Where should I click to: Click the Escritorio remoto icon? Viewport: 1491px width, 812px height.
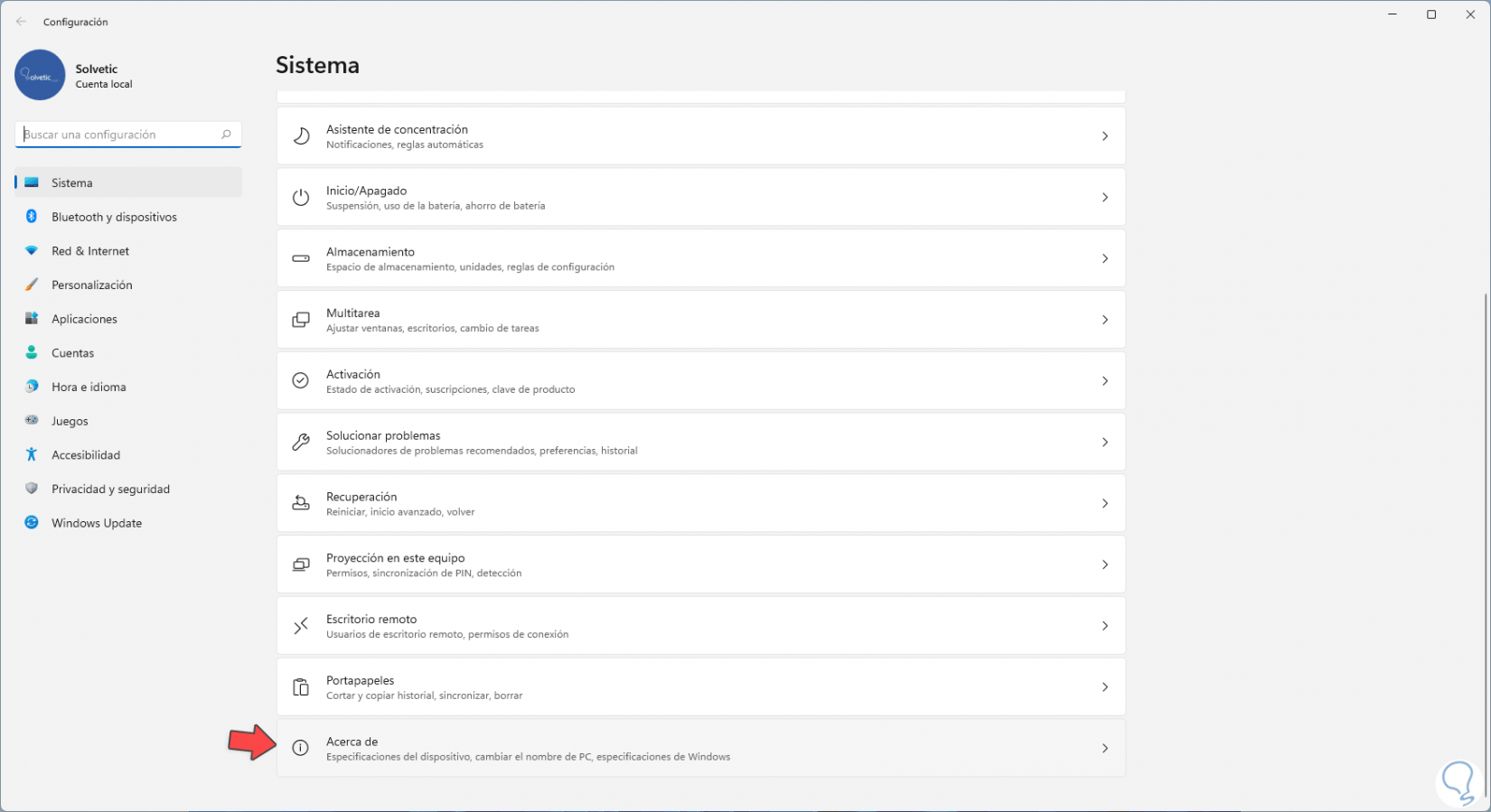[x=301, y=626]
